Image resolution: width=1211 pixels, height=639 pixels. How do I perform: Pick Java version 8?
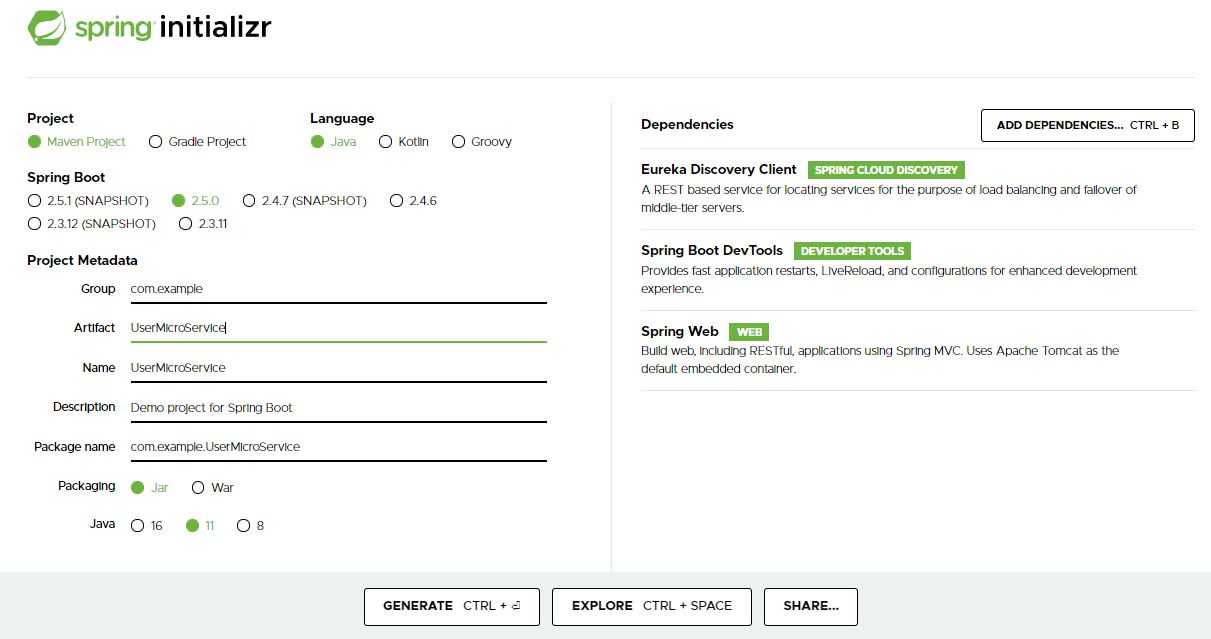250,526
